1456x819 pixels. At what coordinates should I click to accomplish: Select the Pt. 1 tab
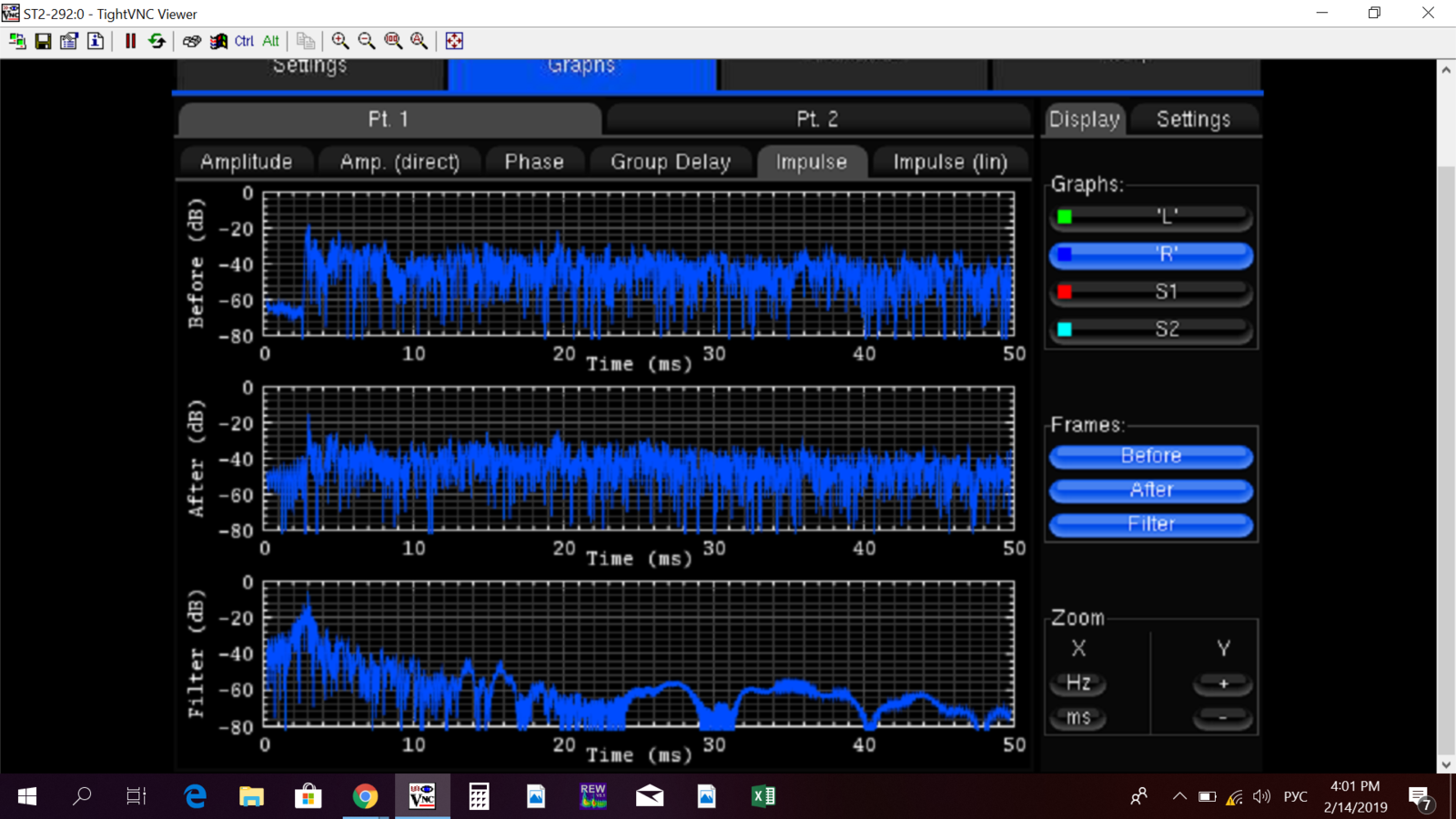click(389, 119)
